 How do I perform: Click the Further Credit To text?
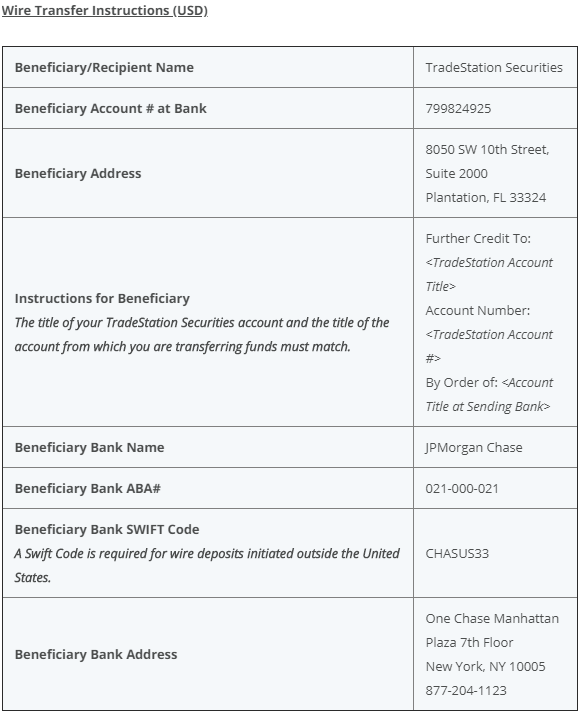pyautogui.click(x=478, y=238)
